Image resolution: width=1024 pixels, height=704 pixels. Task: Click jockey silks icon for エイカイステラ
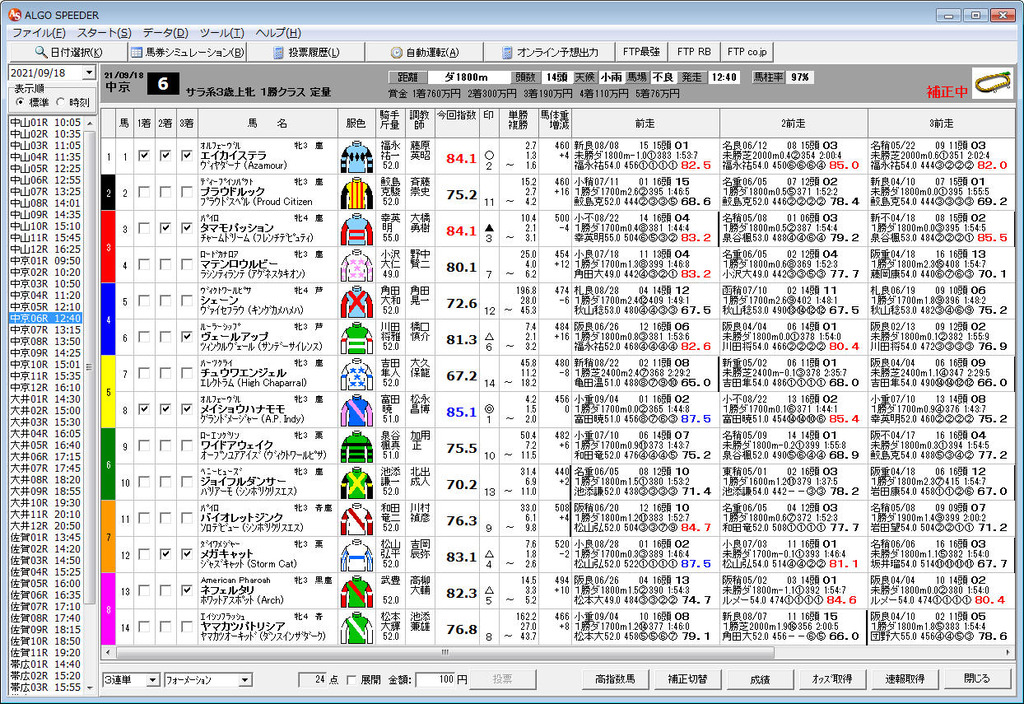357,156
